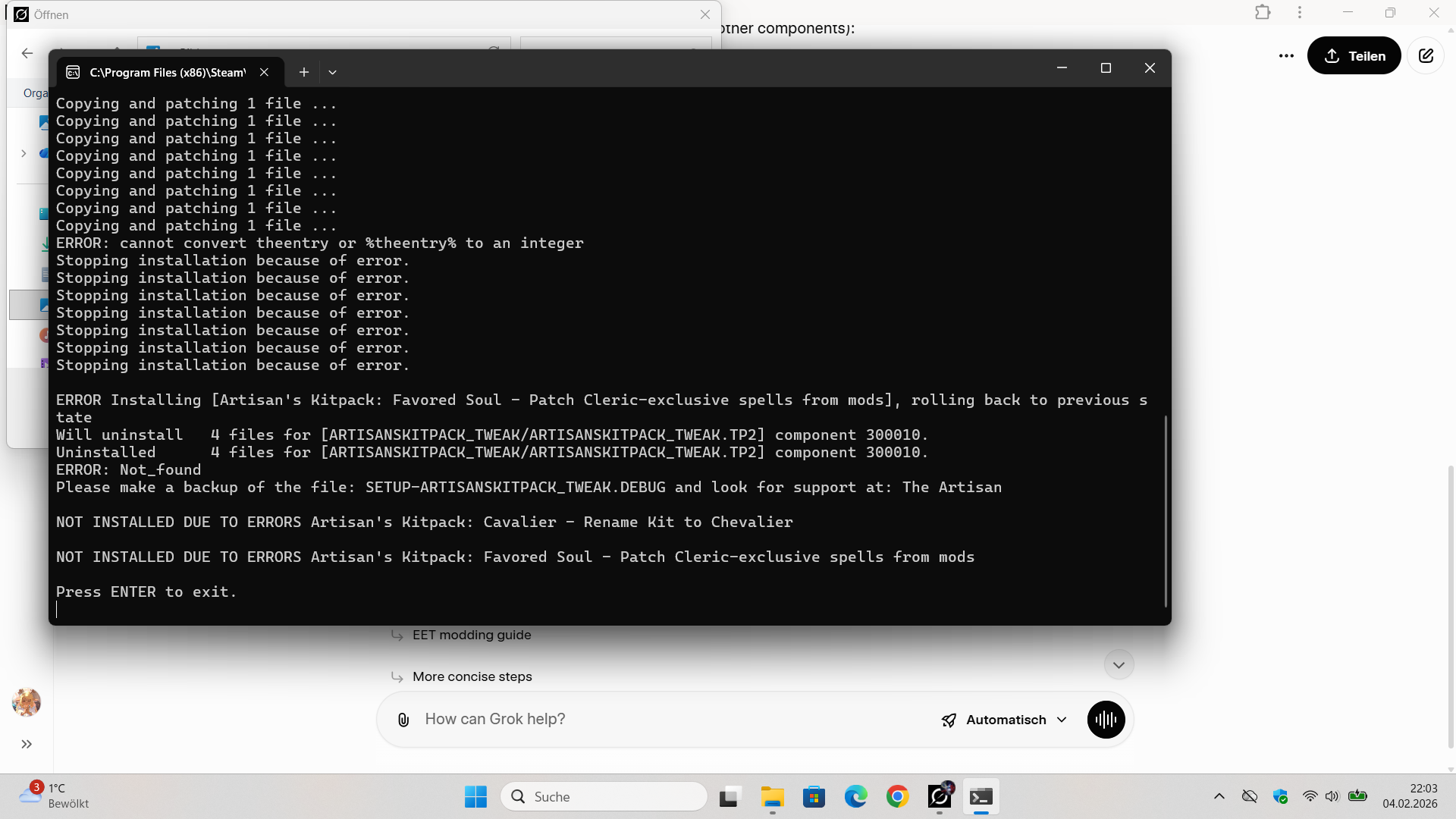Open the Automatisch model dropdown

1005,720
